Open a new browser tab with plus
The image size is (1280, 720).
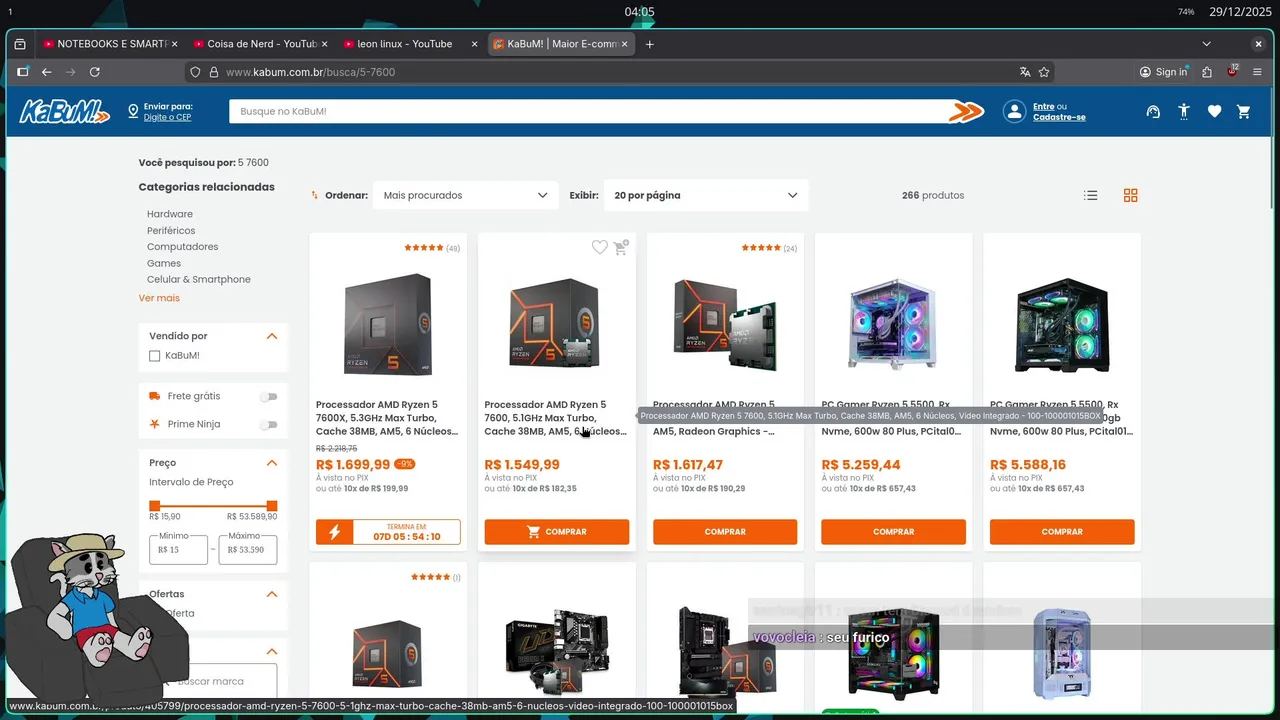(650, 44)
